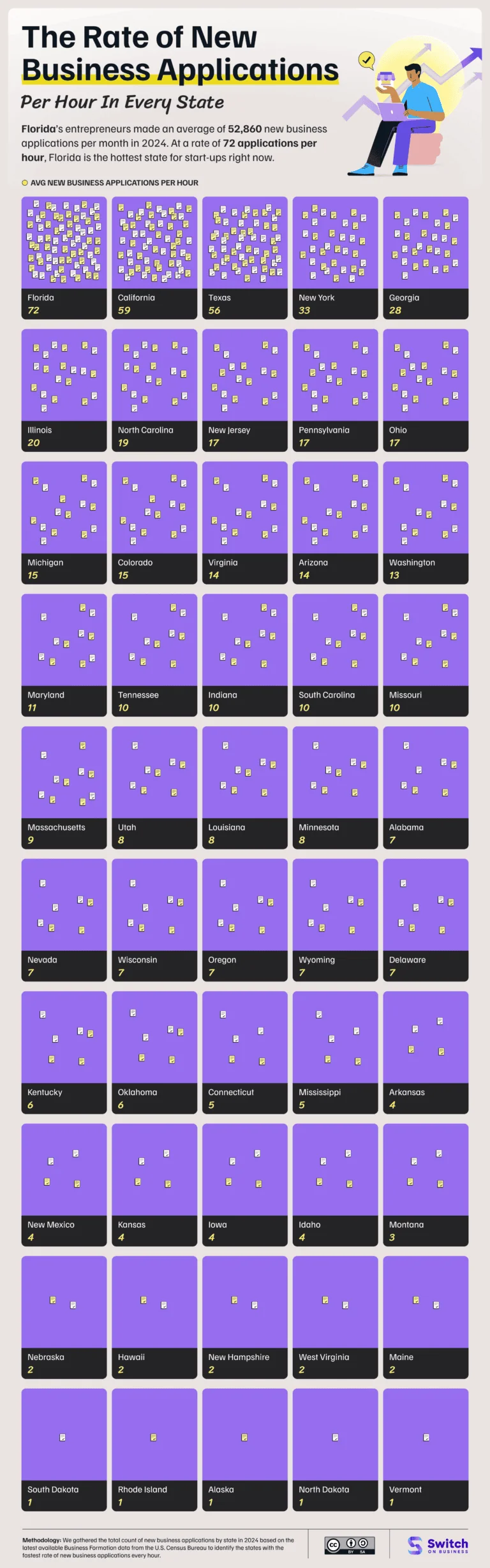Click the Switch on Business logo

click(x=438, y=1544)
